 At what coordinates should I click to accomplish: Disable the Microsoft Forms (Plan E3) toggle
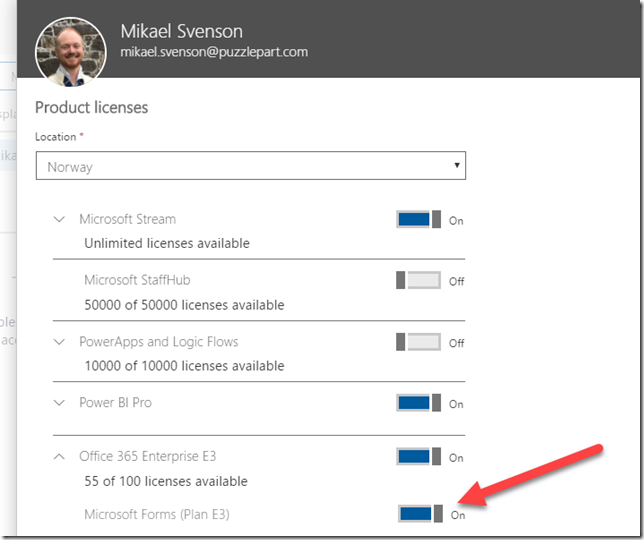421,514
